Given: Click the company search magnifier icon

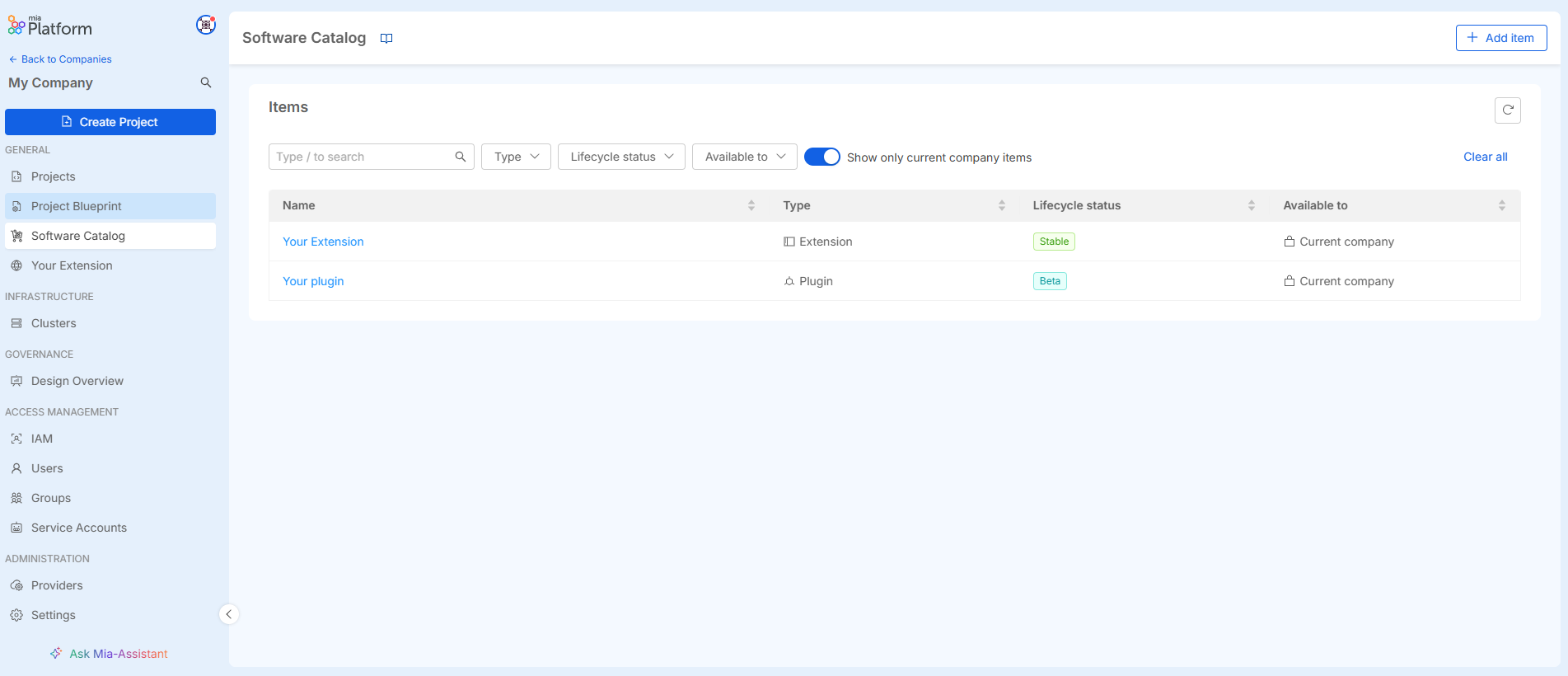Looking at the screenshot, I should click(x=206, y=82).
